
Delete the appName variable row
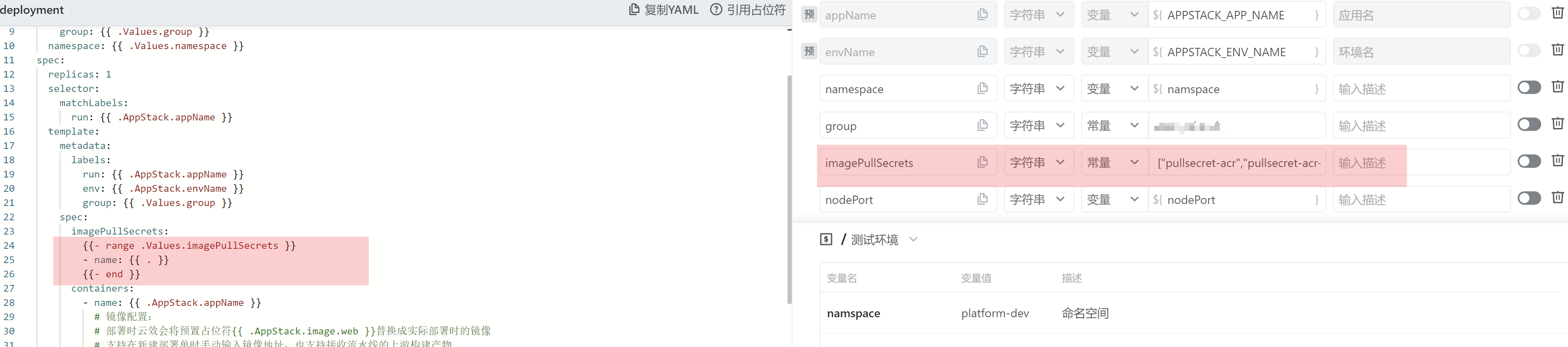pyautogui.click(x=1557, y=13)
